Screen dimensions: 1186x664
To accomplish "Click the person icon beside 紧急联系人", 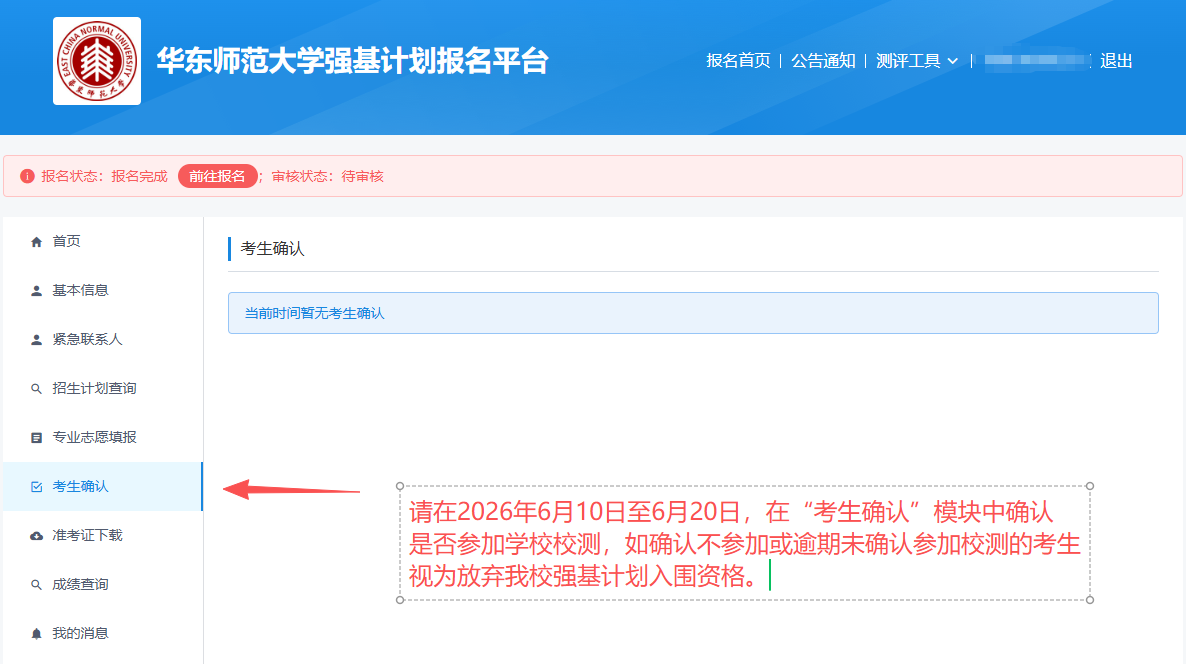I will (37, 340).
